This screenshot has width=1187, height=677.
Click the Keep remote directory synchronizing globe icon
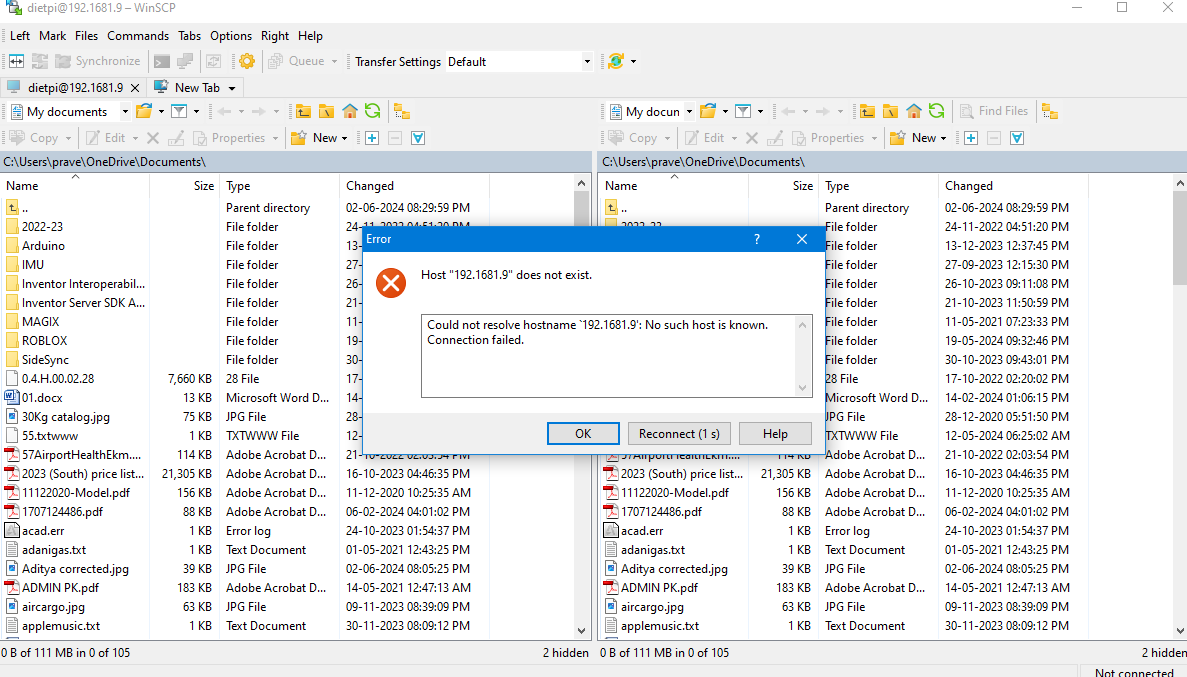click(616, 61)
